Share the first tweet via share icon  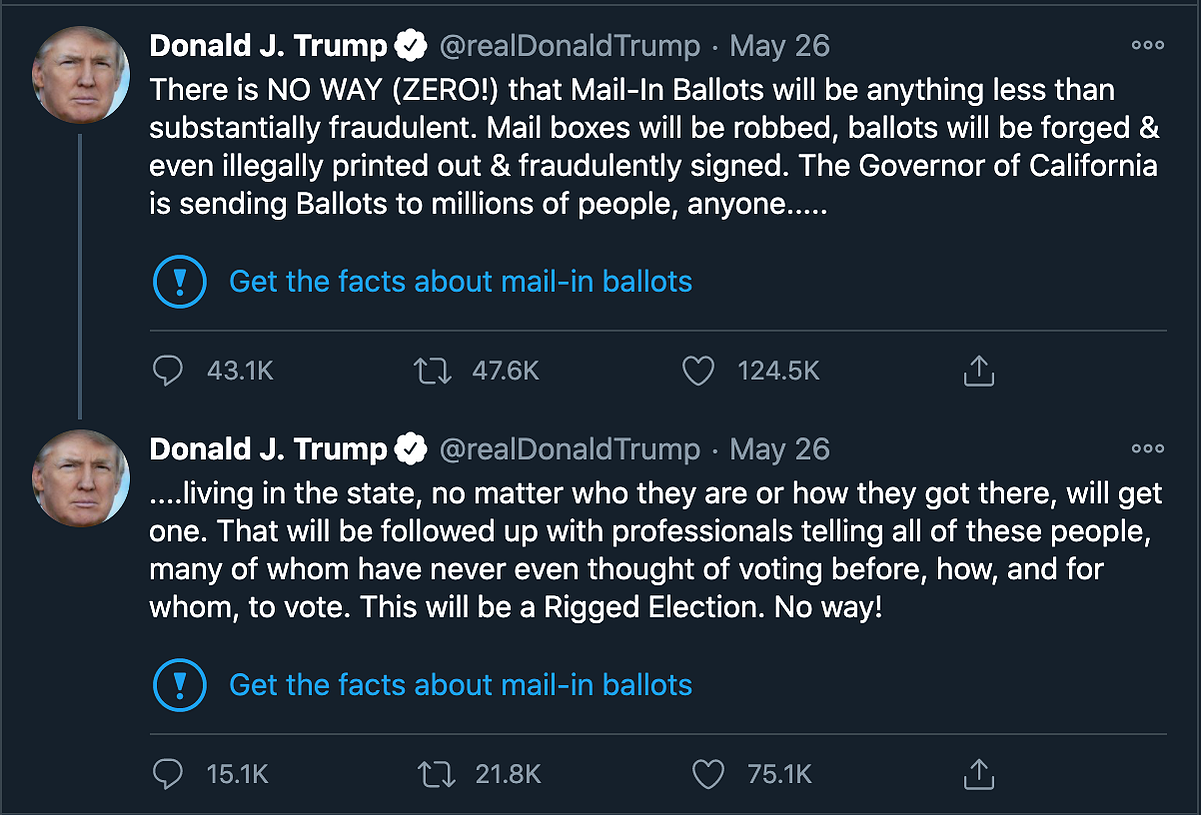point(978,371)
